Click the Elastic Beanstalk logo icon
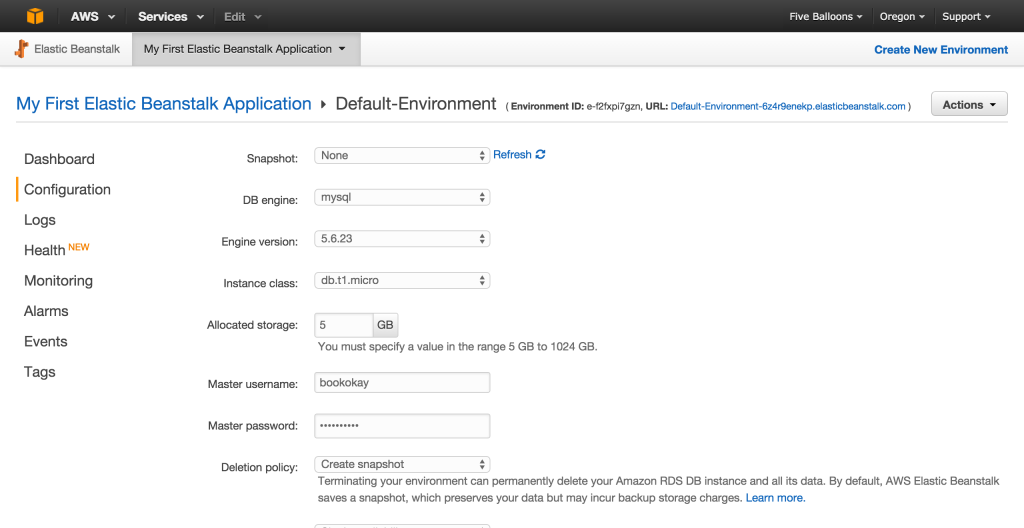 pos(22,49)
